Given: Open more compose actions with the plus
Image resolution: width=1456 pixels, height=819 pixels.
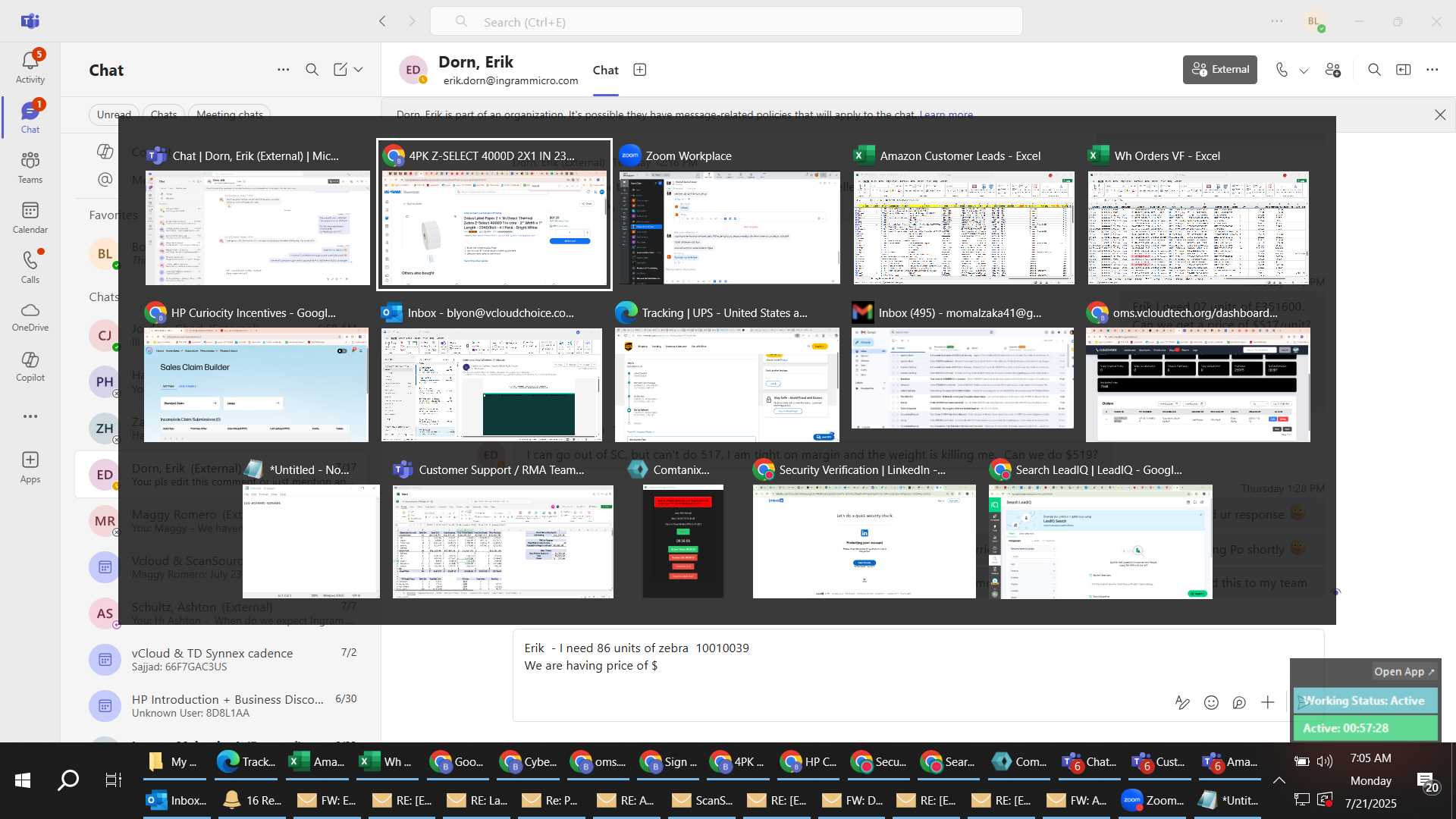Looking at the screenshot, I should pyautogui.click(x=1268, y=702).
